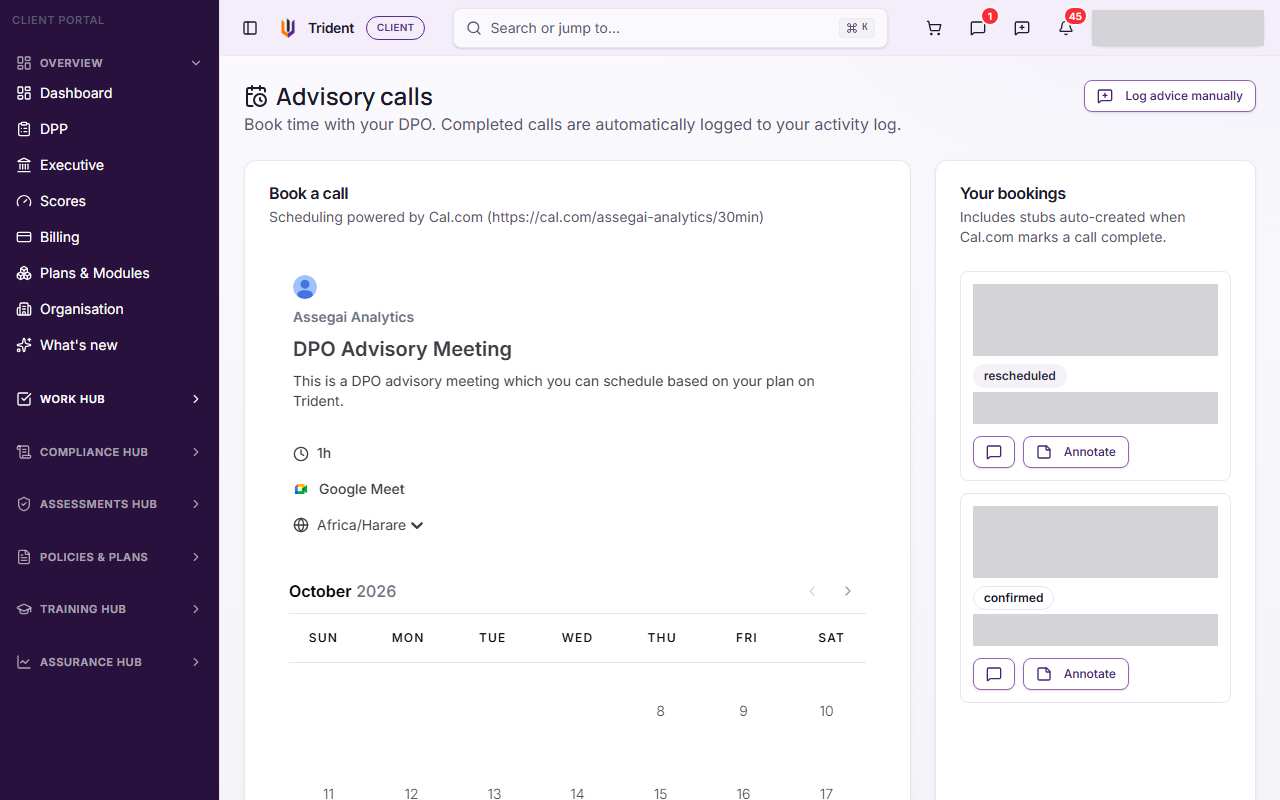Expand the Training Hub section
The image size is (1280, 800).
(x=109, y=609)
